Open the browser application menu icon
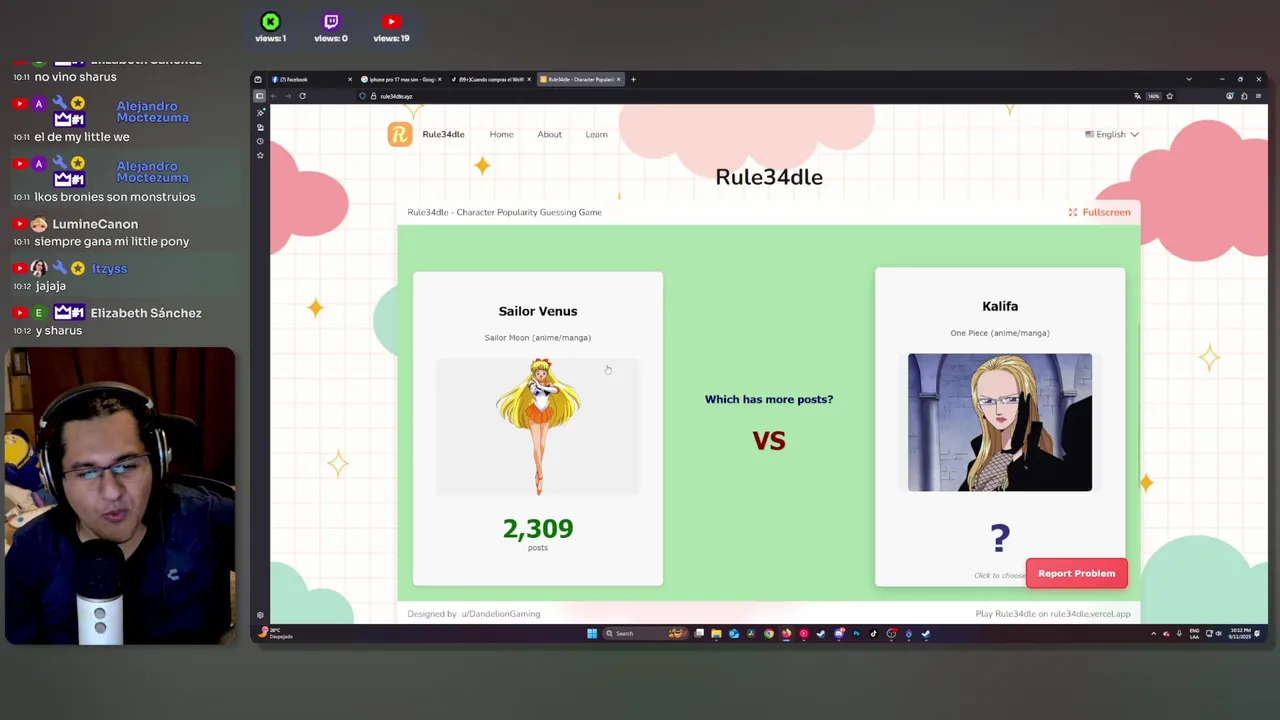Image resolution: width=1280 pixels, height=720 pixels. (x=1258, y=96)
